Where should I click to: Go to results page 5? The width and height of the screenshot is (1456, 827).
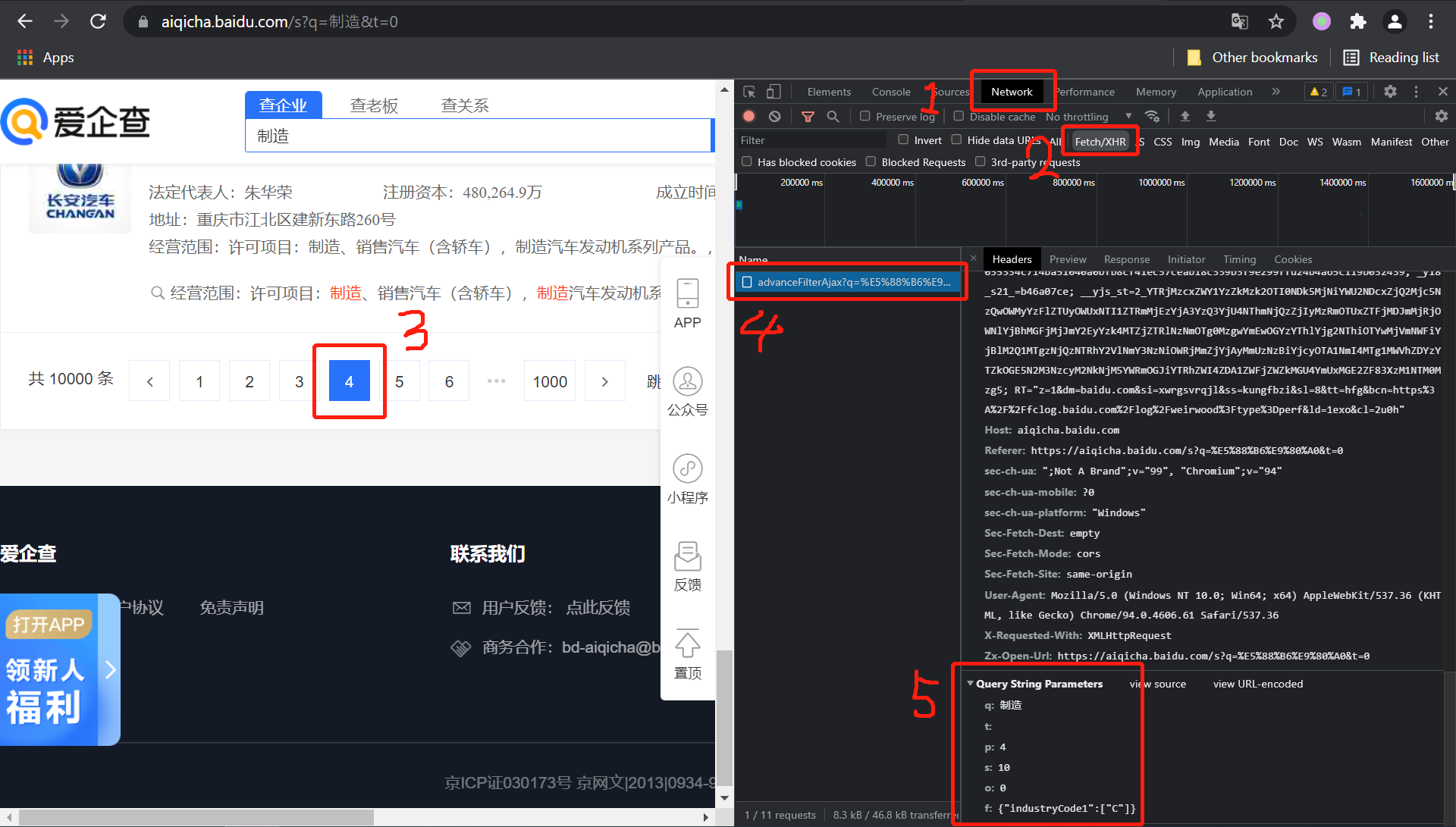pos(399,381)
